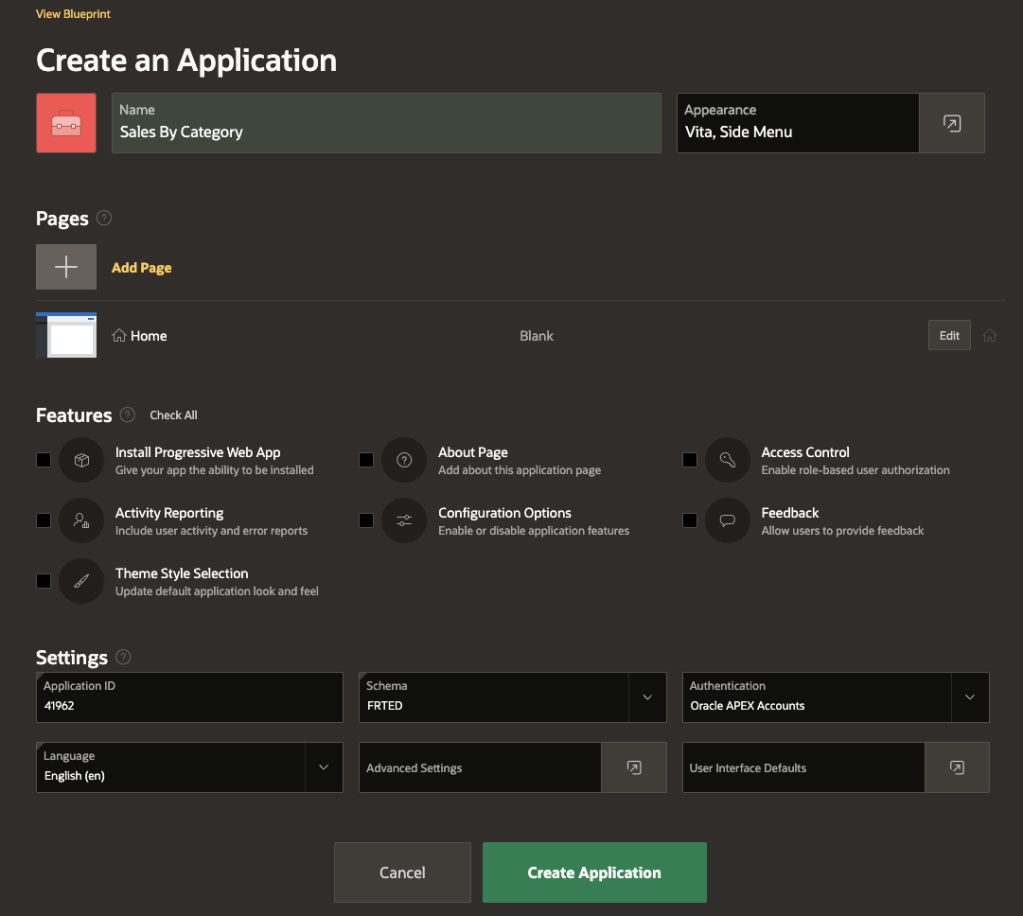Toggle the Theme Style Selection checkbox
The width and height of the screenshot is (1023, 916).
click(x=43, y=581)
